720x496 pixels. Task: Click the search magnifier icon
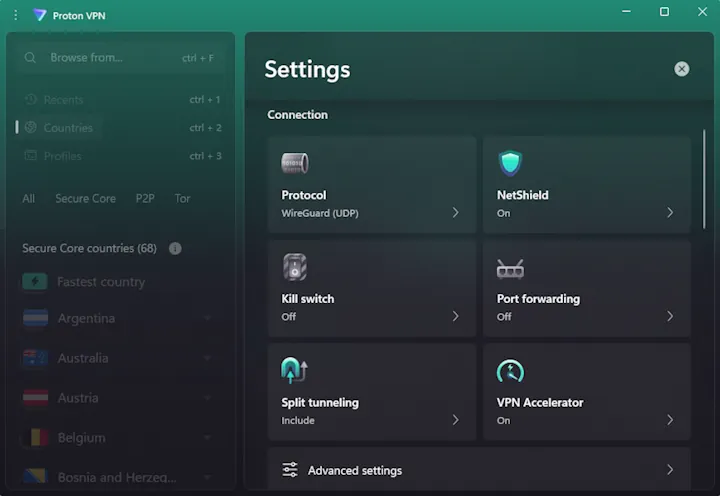(x=30, y=58)
